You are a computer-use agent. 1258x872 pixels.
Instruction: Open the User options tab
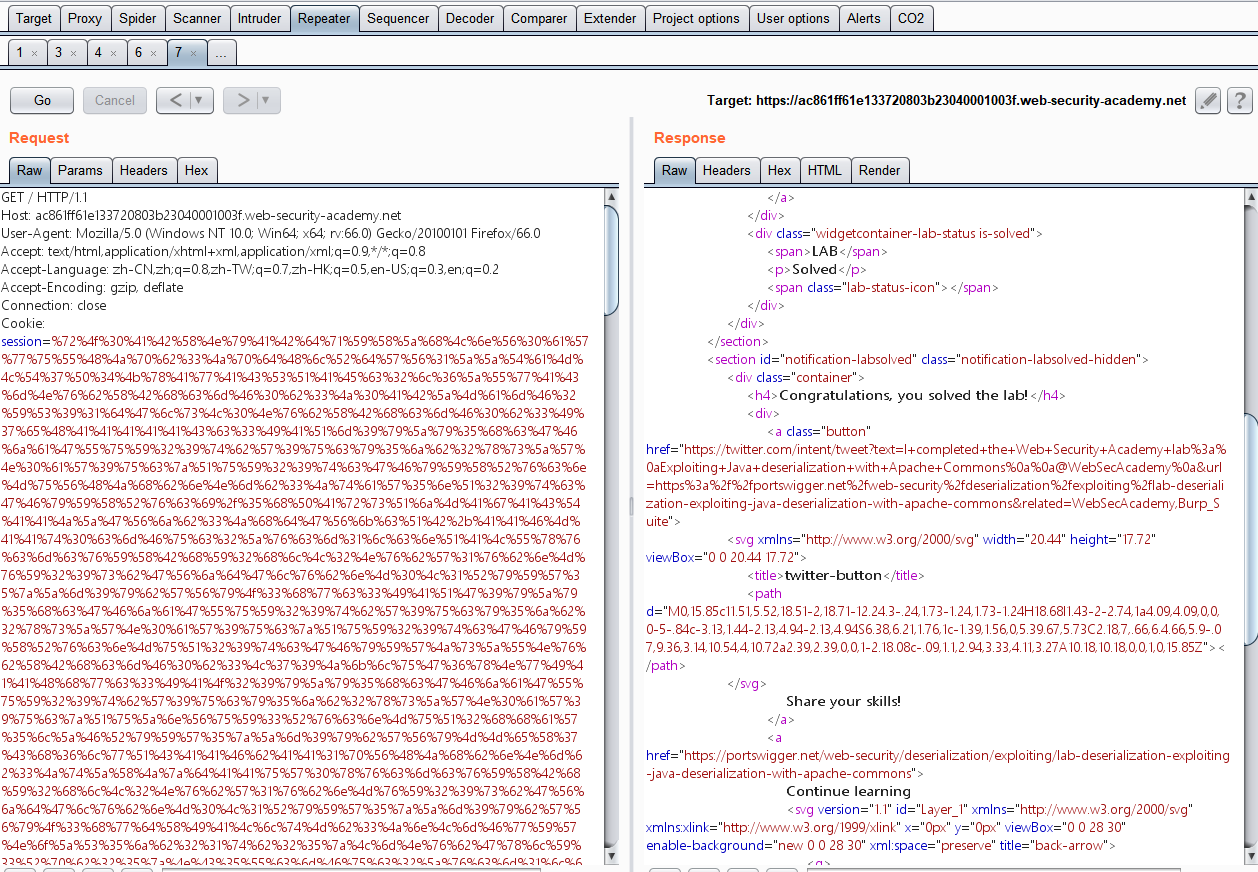tap(793, 18)
